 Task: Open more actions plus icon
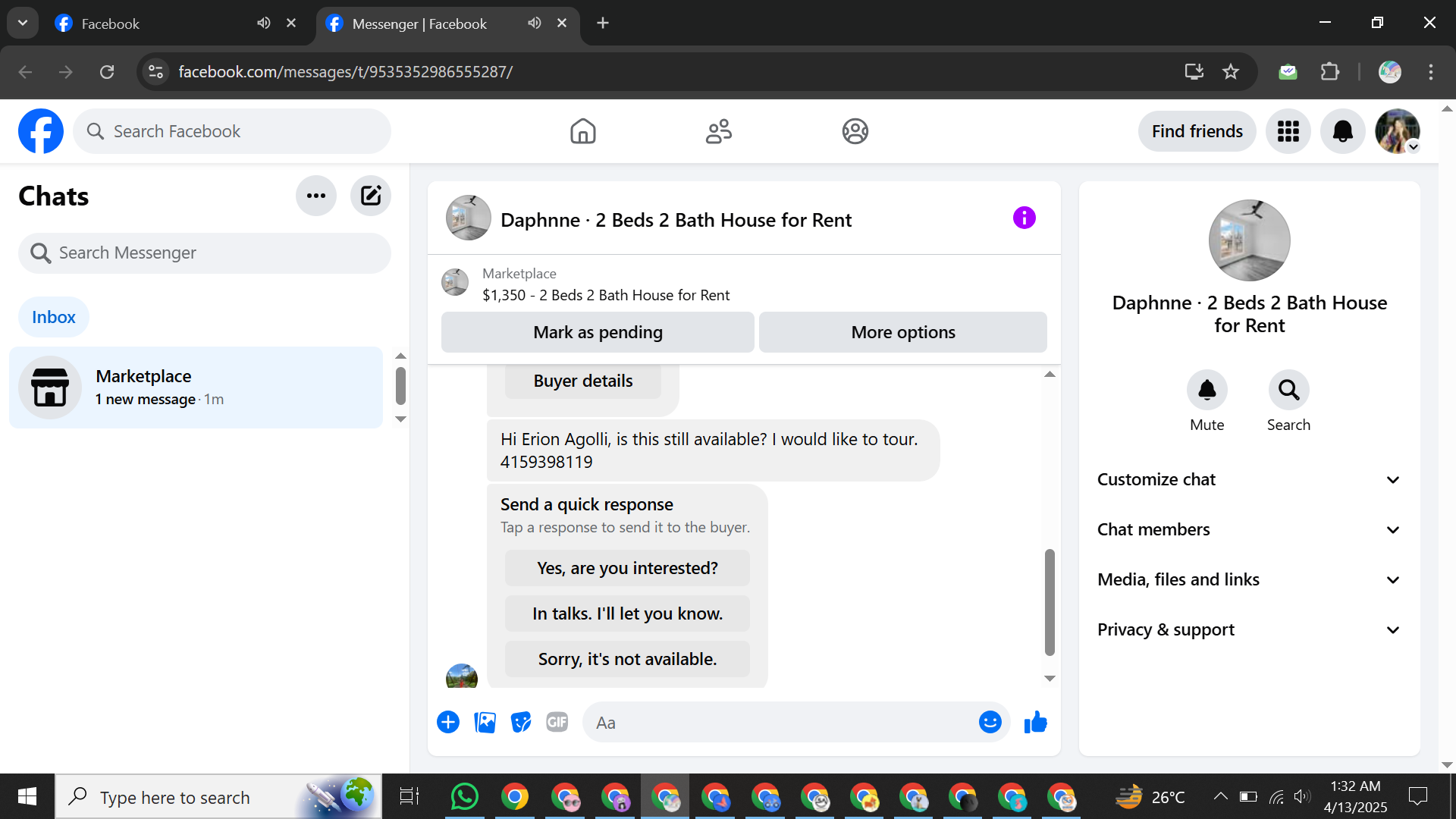(448, 722)
